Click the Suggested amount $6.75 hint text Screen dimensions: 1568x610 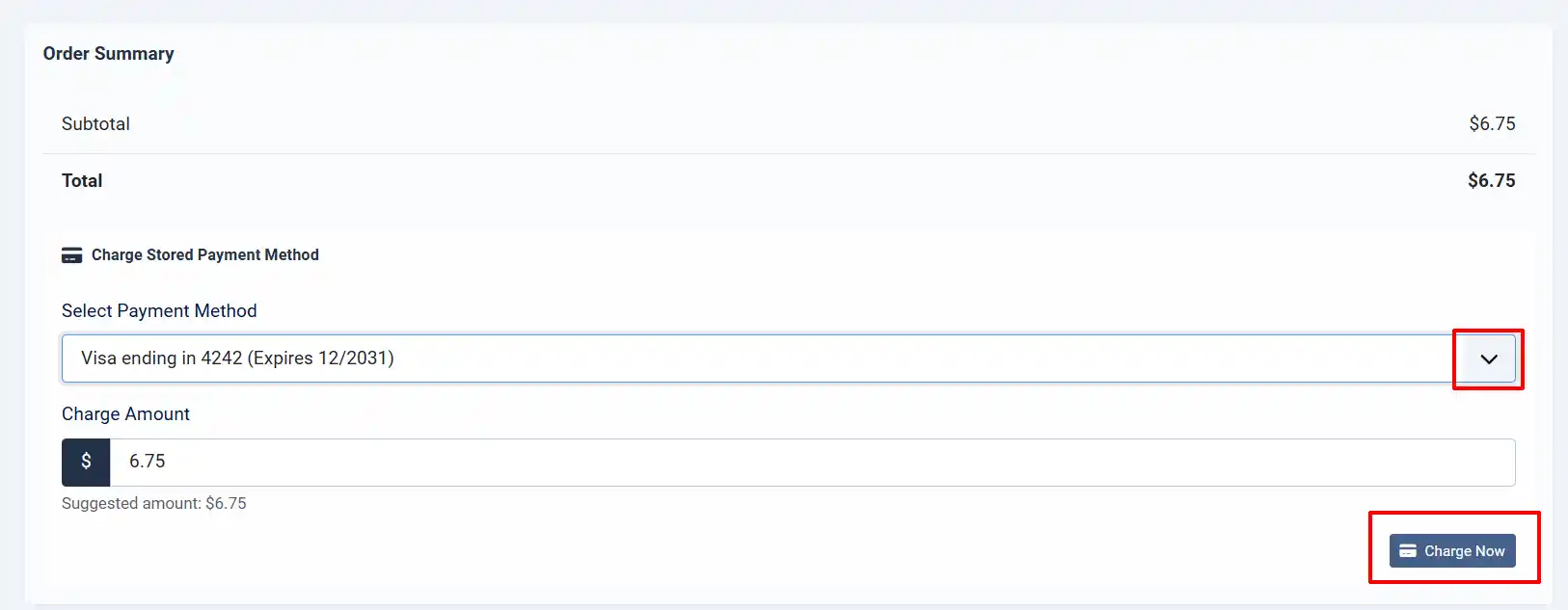point(154,503)
